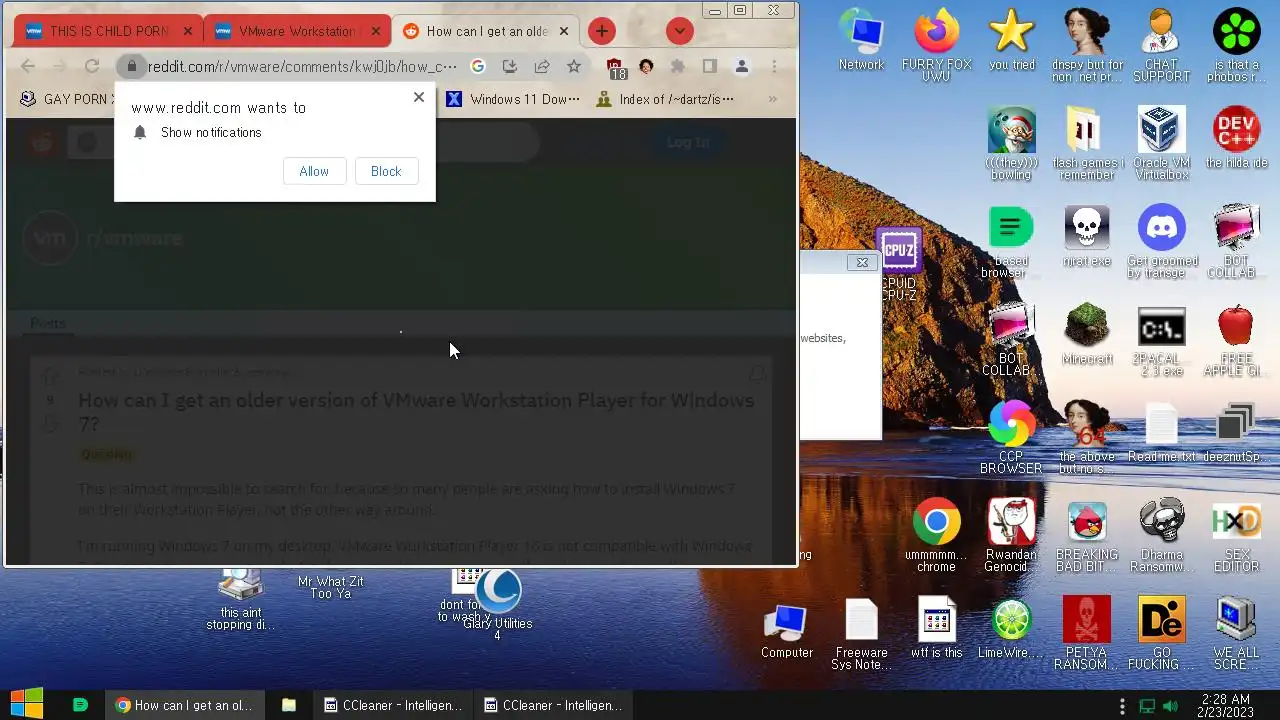Focus the reddit.com URL address field

pyautogui.click(x=302, y=66)
